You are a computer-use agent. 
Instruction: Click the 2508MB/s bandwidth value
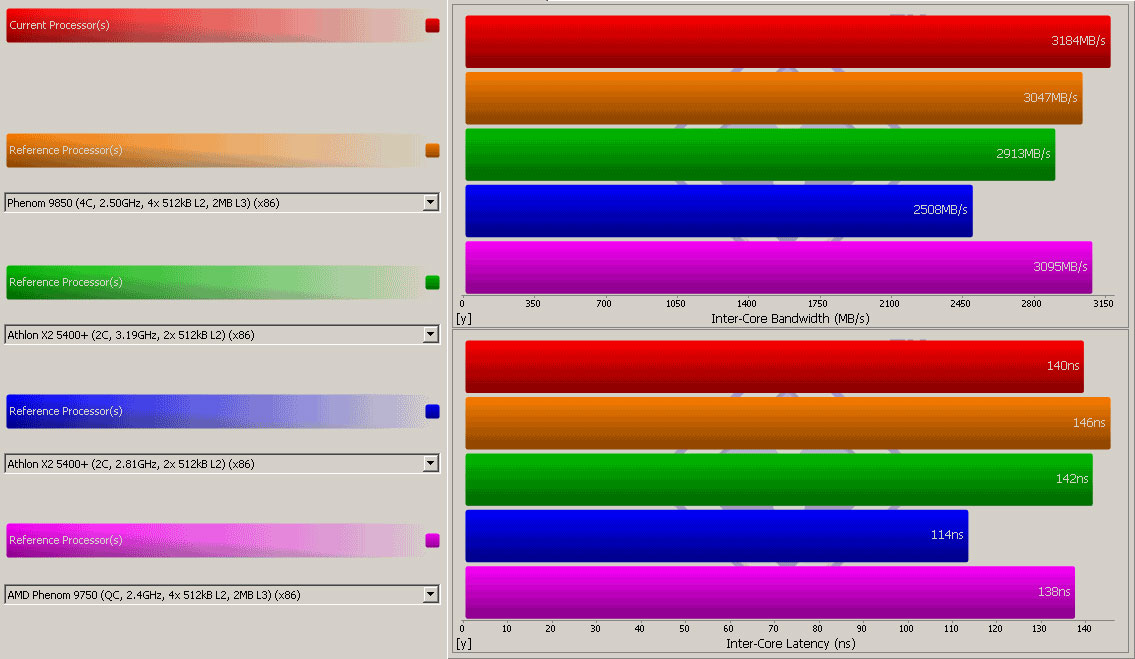point(940,210)
